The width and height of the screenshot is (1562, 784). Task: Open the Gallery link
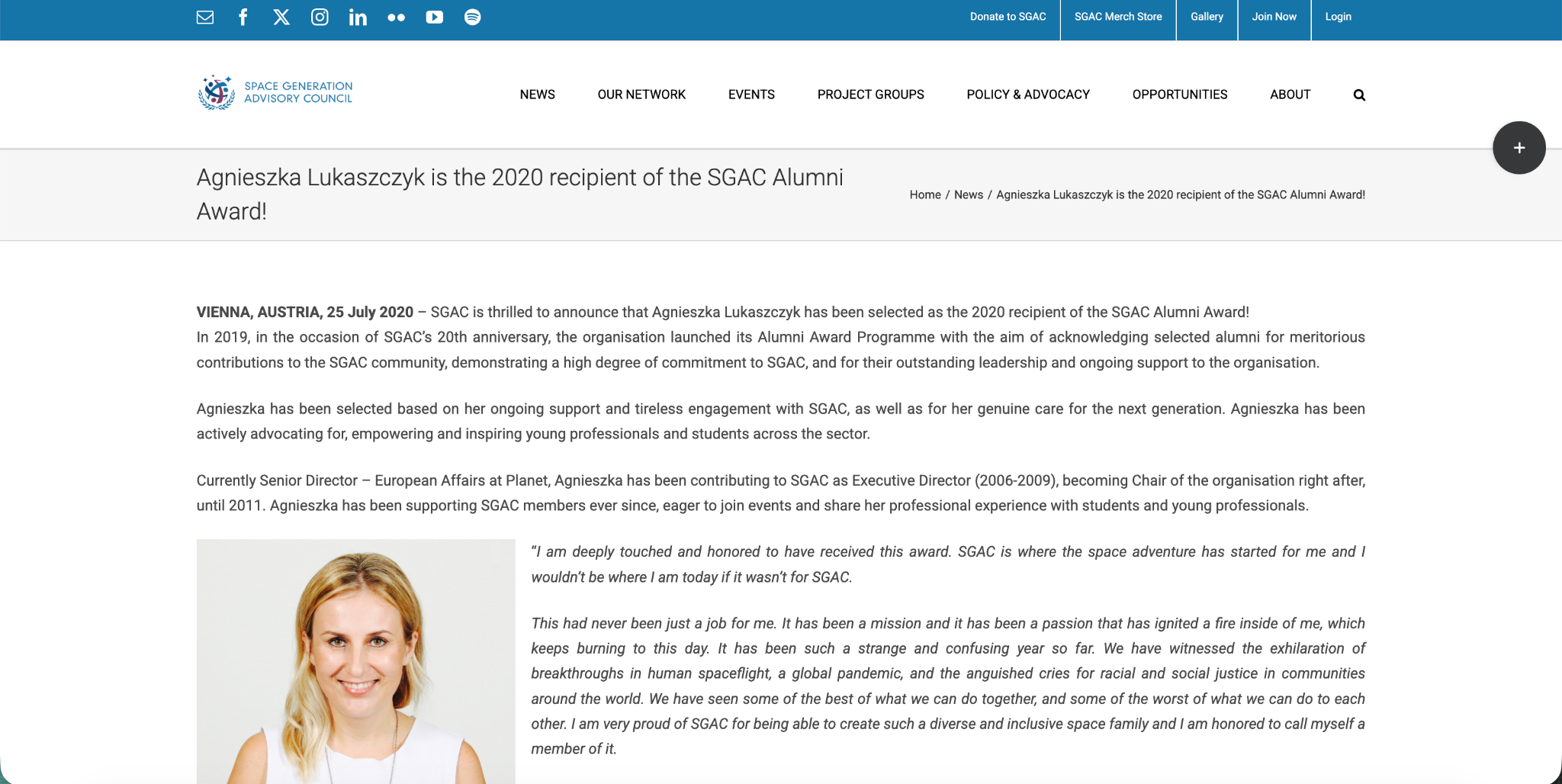coord(1207,17)
